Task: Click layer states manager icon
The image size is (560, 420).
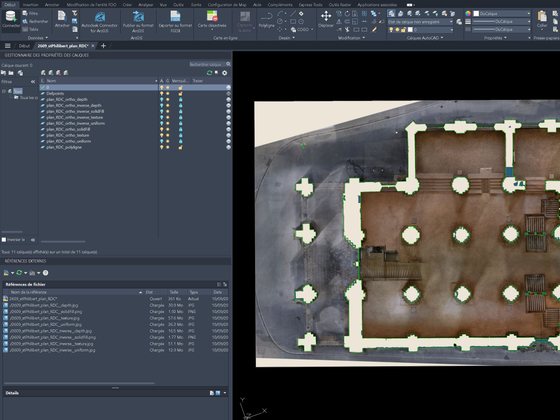Action: (x=20, y=73)
